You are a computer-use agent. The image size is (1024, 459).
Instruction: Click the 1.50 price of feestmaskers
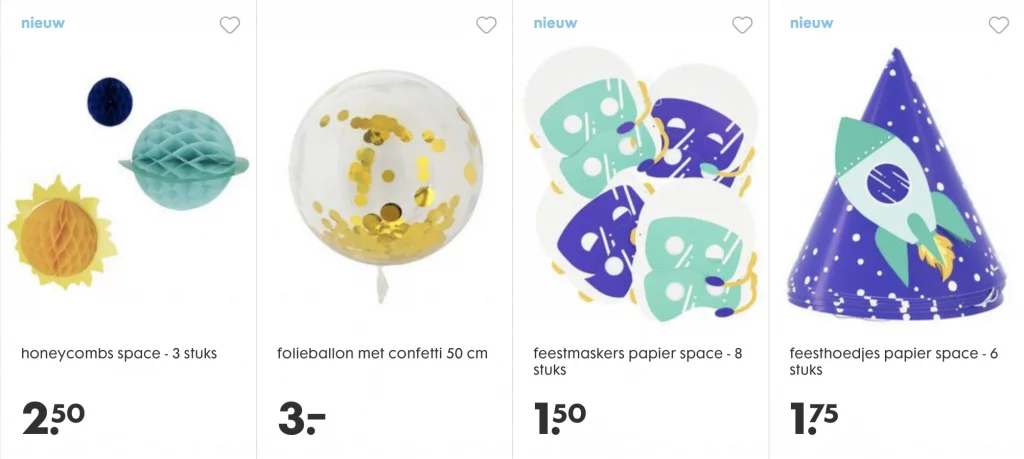(x=560, y=418)
